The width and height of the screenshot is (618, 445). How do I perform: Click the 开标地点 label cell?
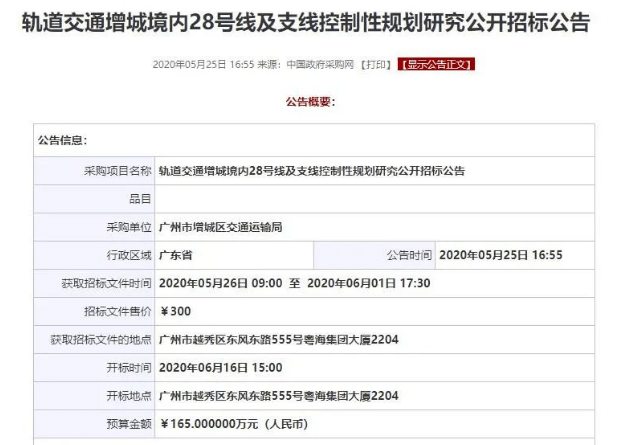94,396
